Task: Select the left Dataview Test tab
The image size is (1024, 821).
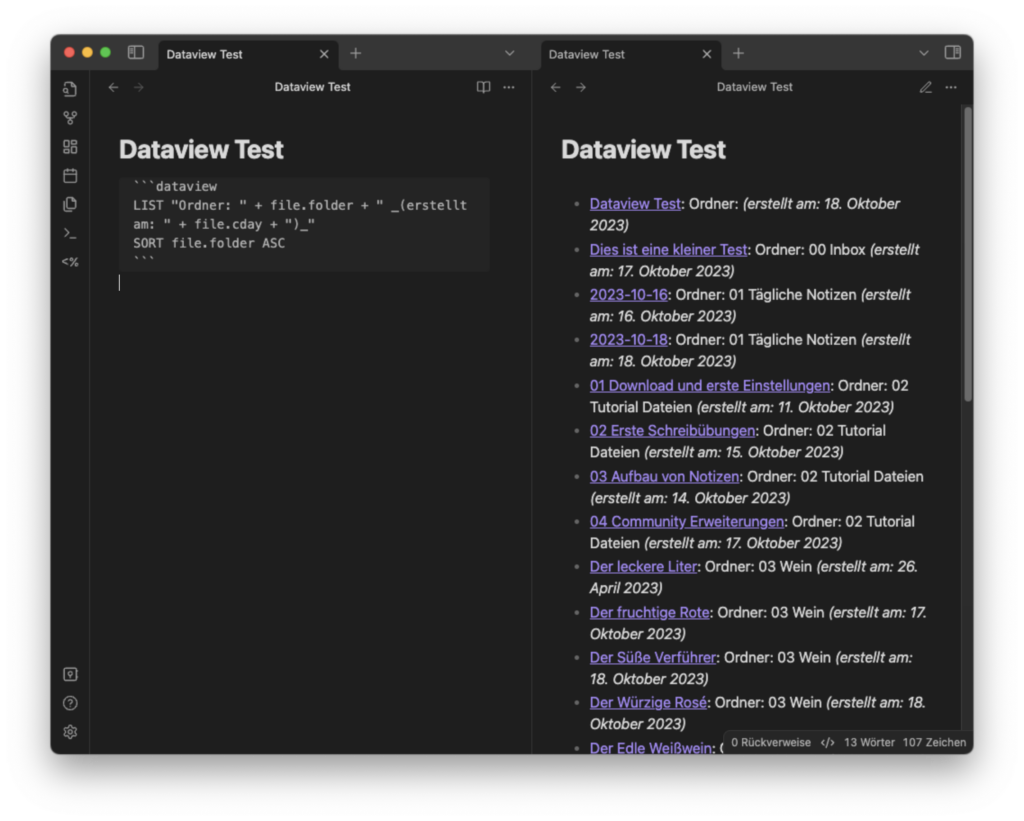Action: click(248, 55)
